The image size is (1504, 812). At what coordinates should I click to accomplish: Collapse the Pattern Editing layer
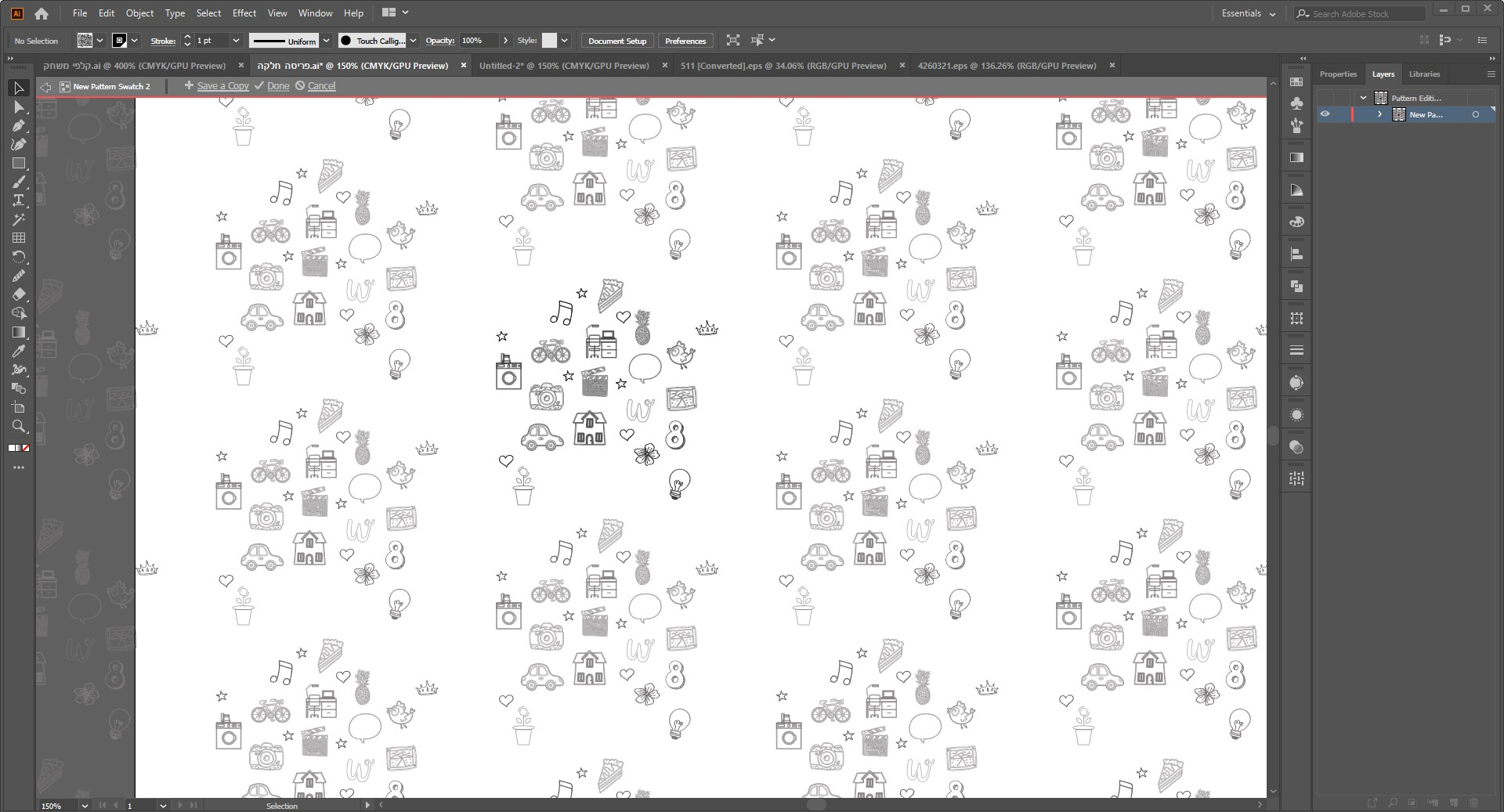[1364, 98]
